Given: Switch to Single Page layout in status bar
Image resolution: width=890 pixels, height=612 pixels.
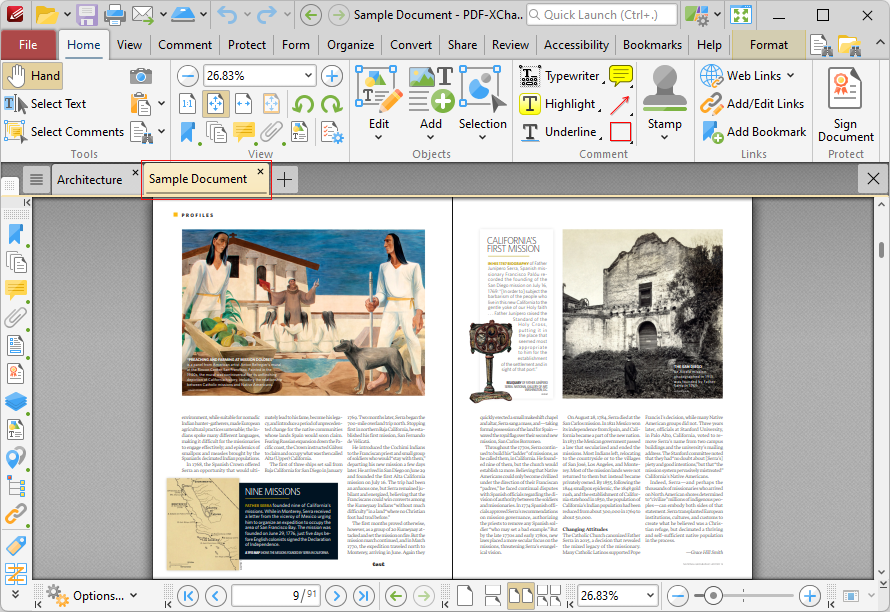Looking at the screenshot, I should point(465,596).
